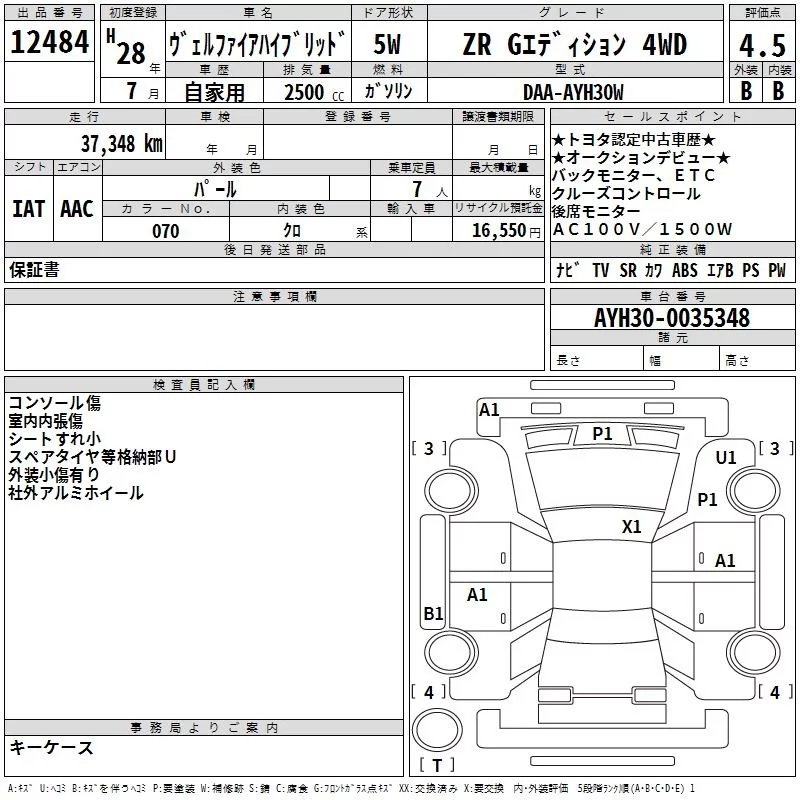Click the A1 mark at the front bumper corner
The height and width of the screenshot is (800, 800).
(489, 410)
